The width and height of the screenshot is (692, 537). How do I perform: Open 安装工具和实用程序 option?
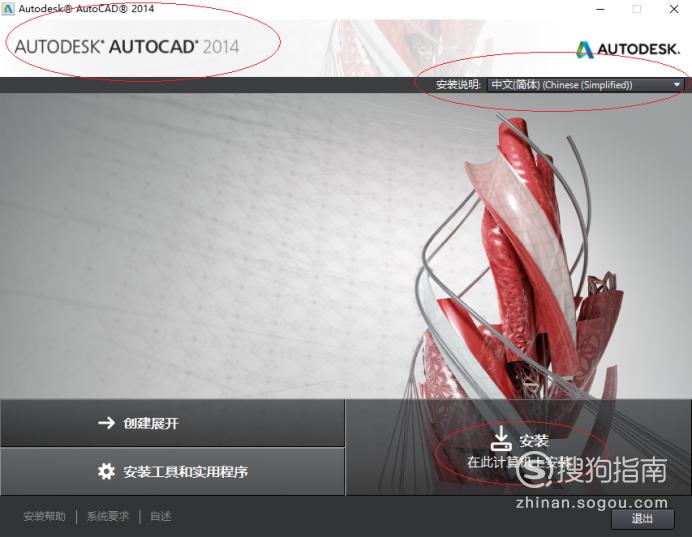click(172, 472)
